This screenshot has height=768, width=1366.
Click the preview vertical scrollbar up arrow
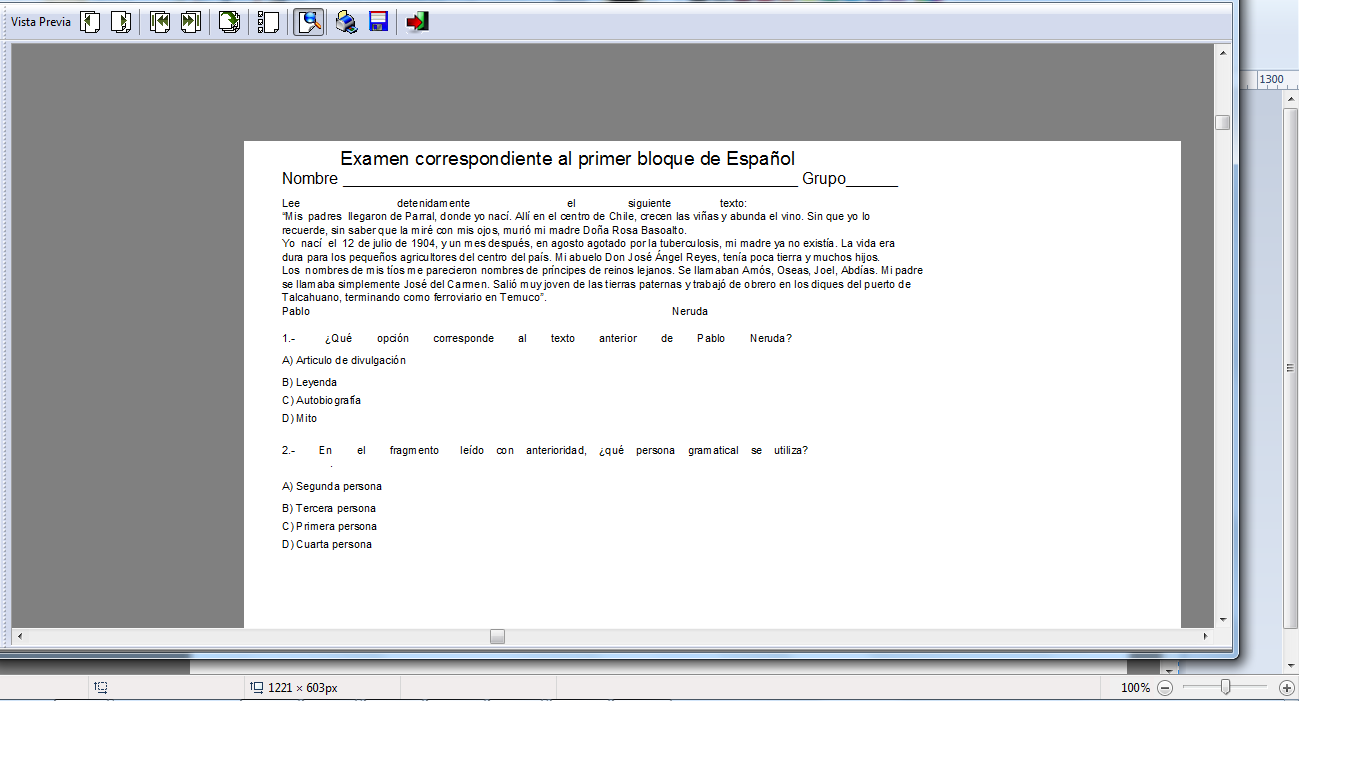(1222, 52)
